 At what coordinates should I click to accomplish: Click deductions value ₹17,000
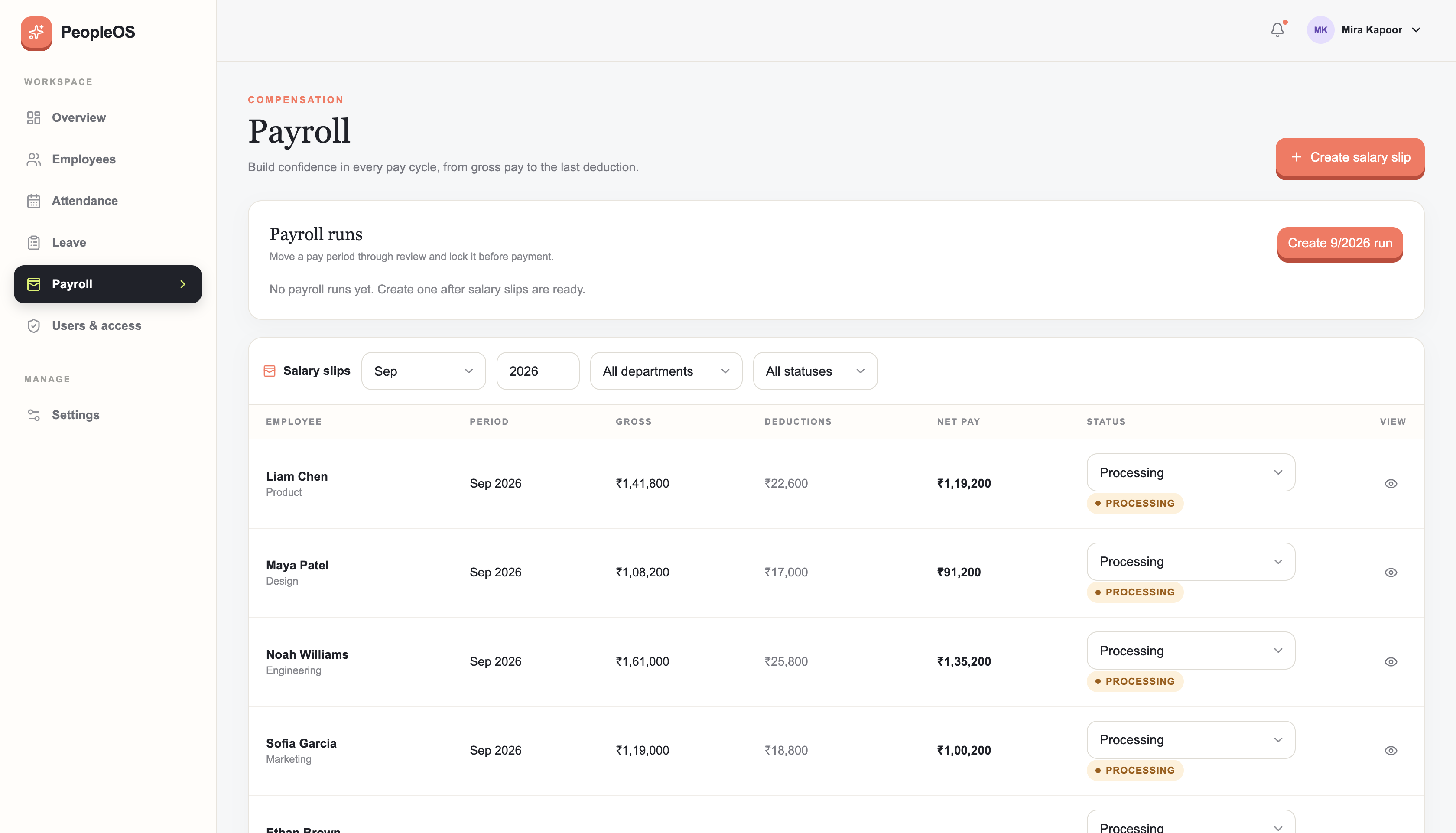tap(786, 572)
